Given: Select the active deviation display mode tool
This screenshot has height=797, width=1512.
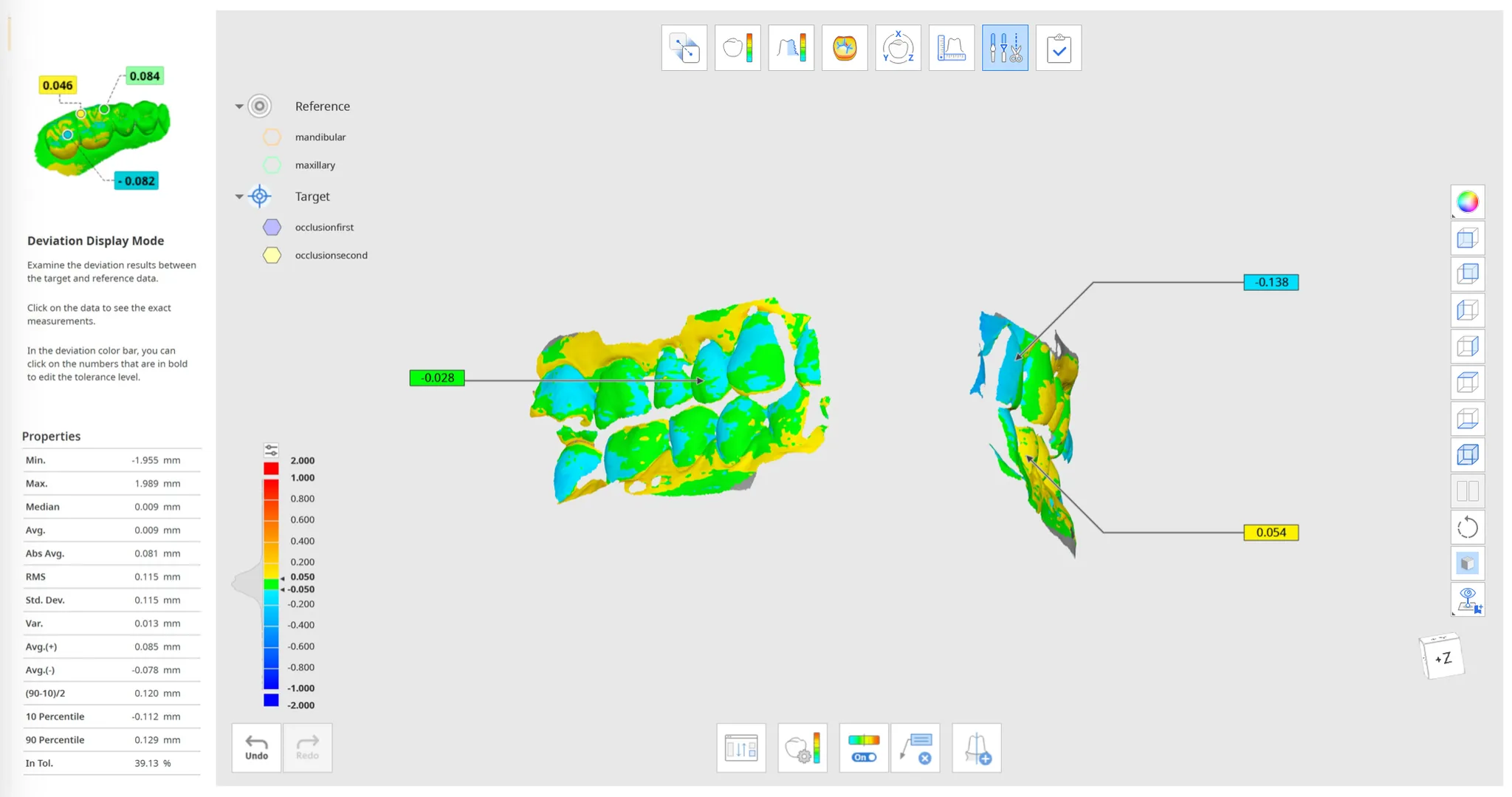Looking at the screenshot, I should pos(1005,48).
